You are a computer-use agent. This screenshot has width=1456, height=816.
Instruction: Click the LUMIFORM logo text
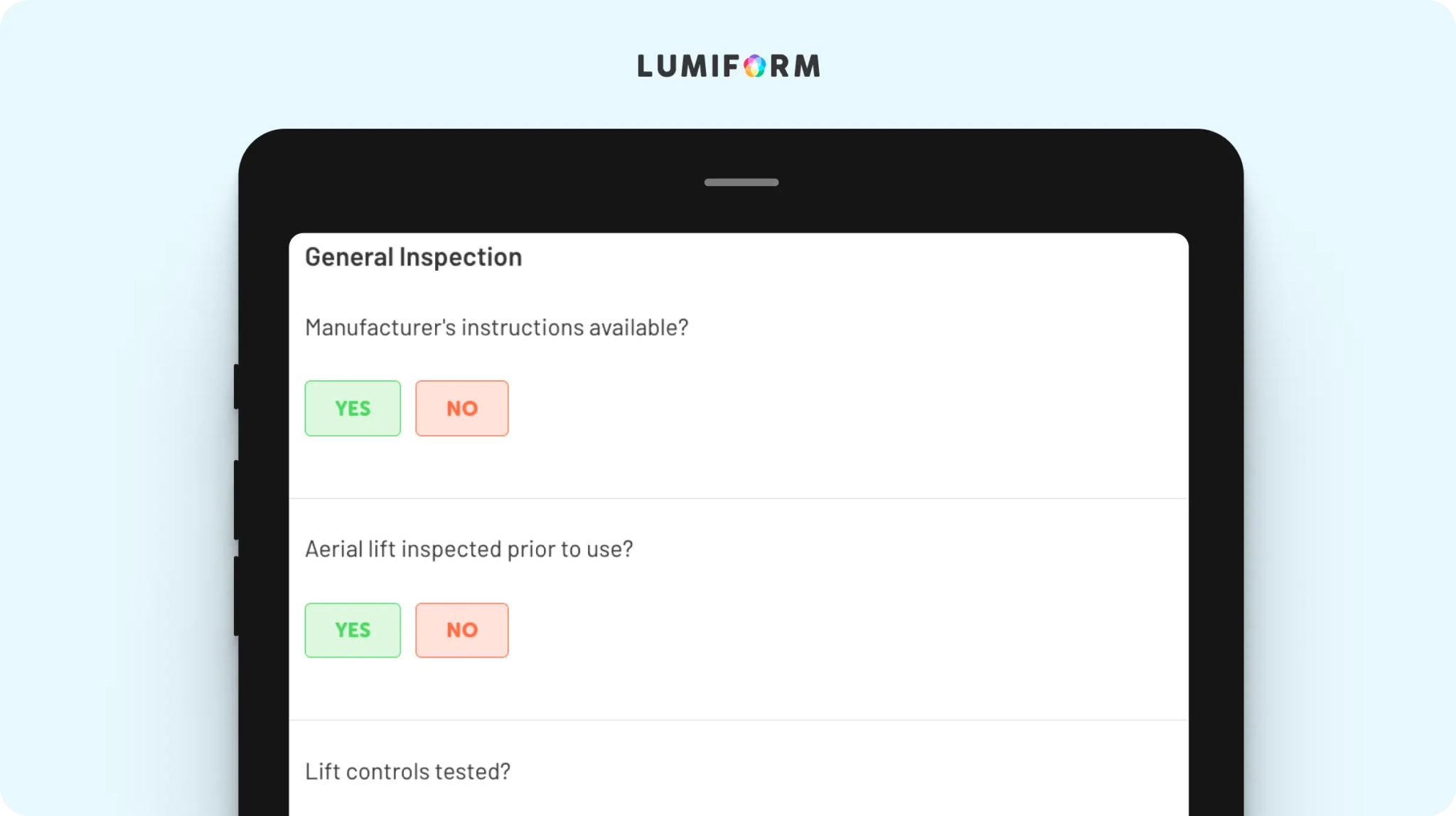pyautogui.click(x=728, y=66)
